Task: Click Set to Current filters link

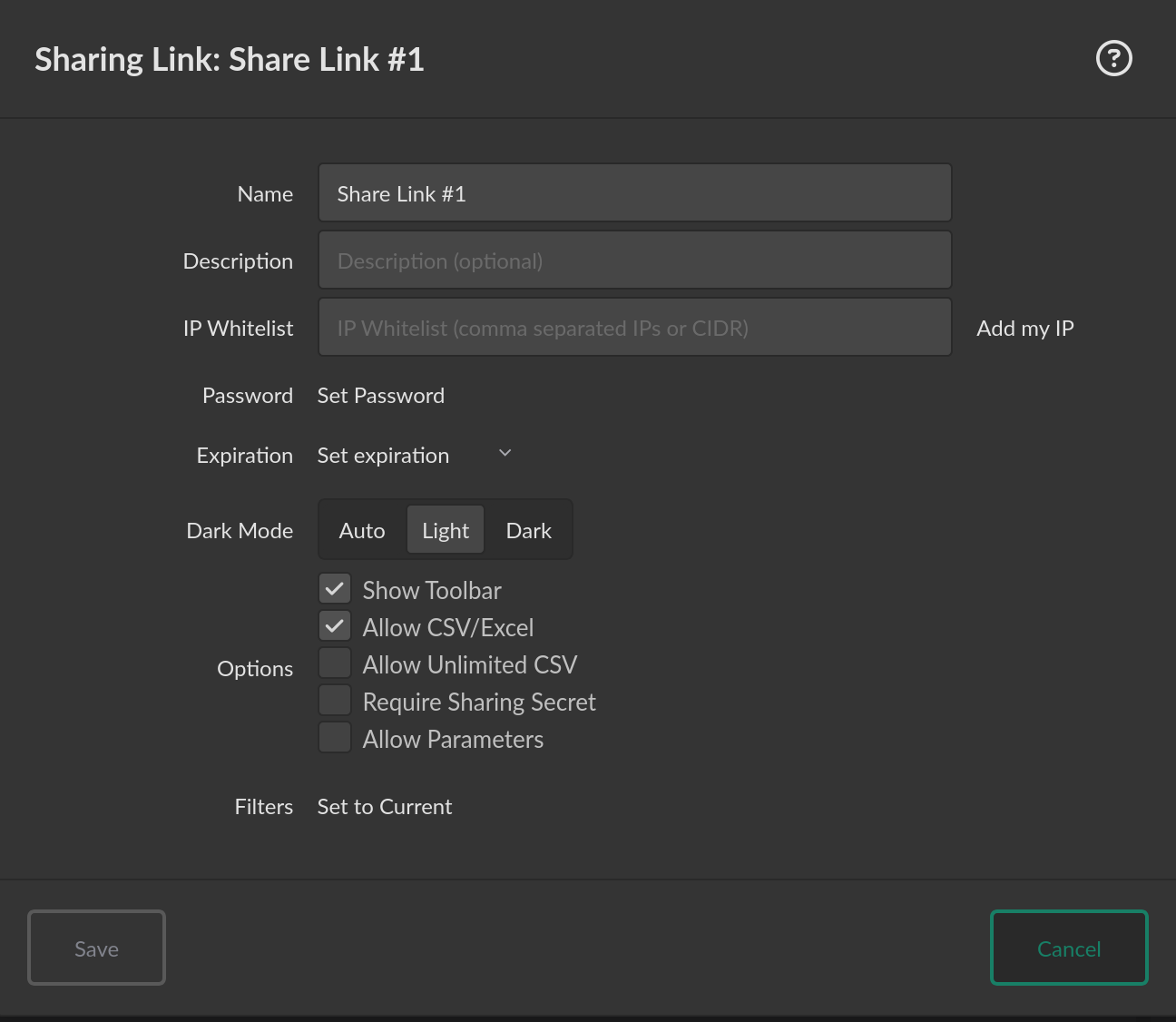Action: (x=385, y=807)
